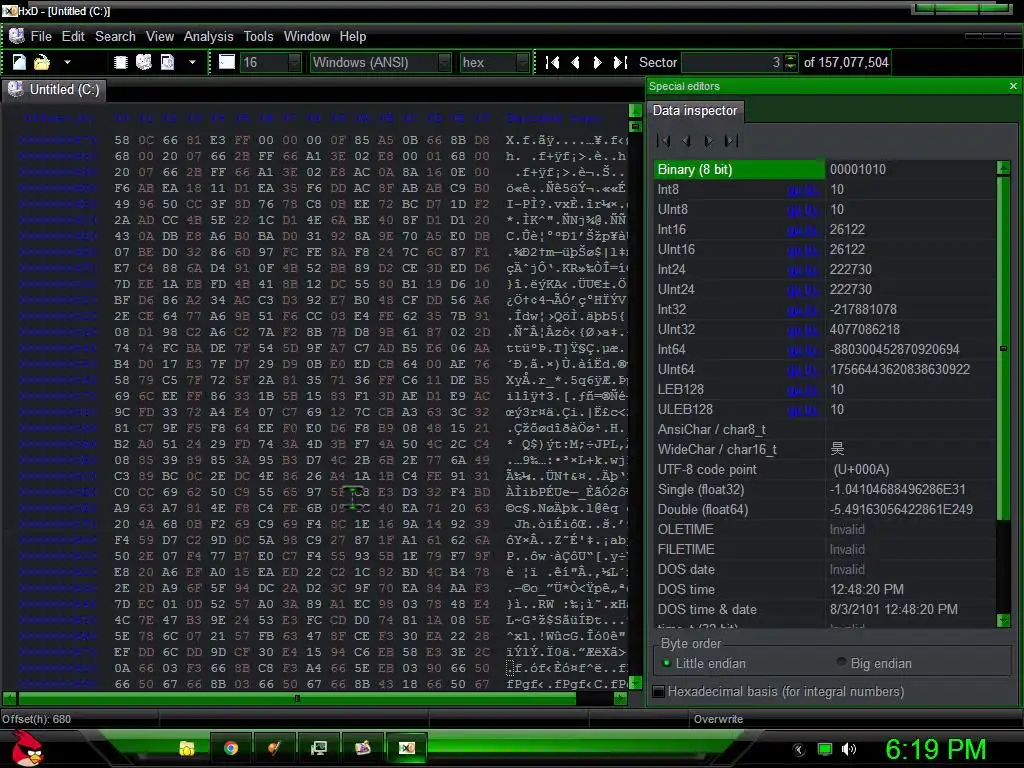Click the Data inspector scroll down arrow
This screenshot has height=768, width=1024.
pos(1004,620)
